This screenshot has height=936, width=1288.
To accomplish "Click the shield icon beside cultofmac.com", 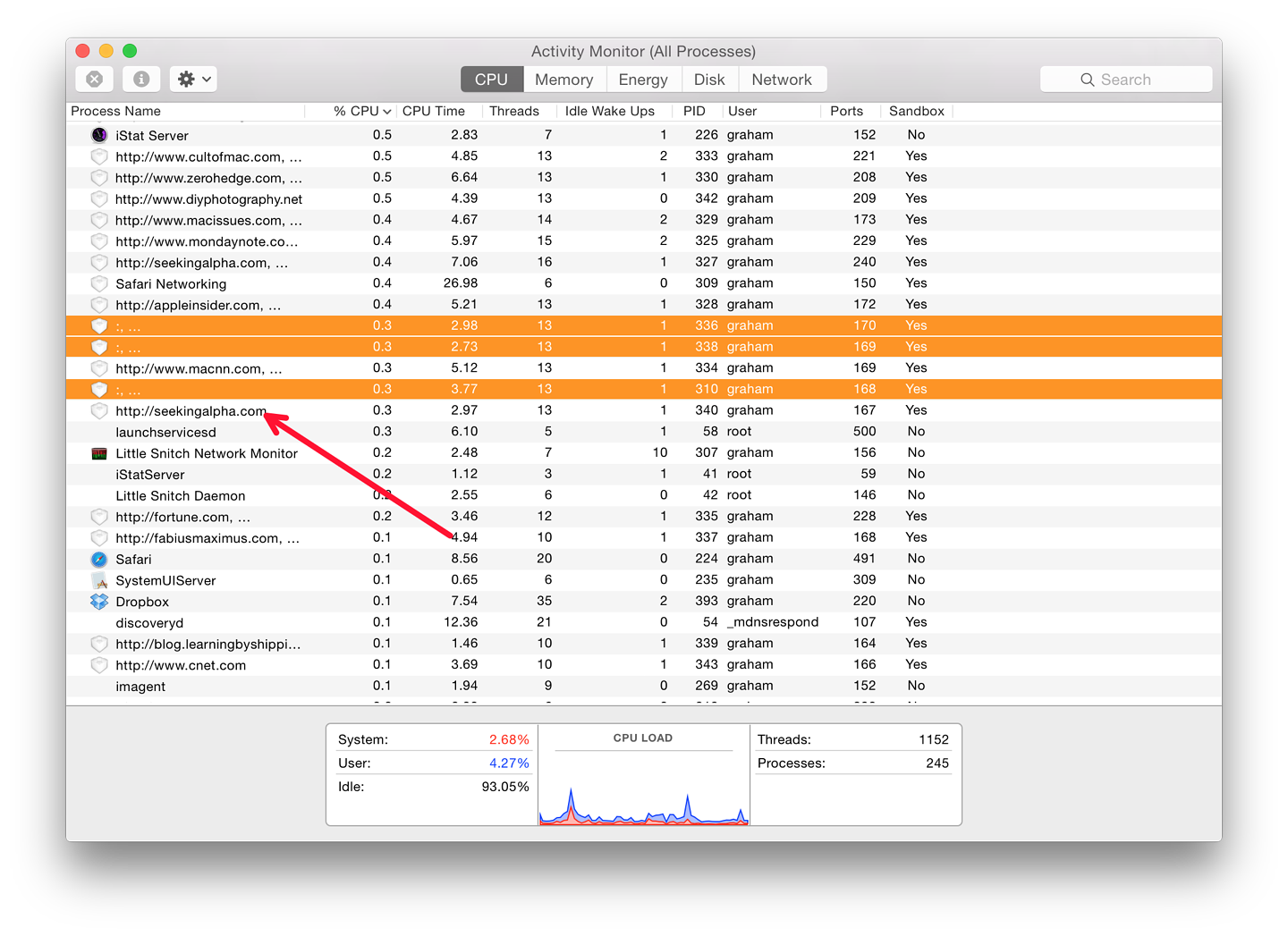I will (99, 156).
